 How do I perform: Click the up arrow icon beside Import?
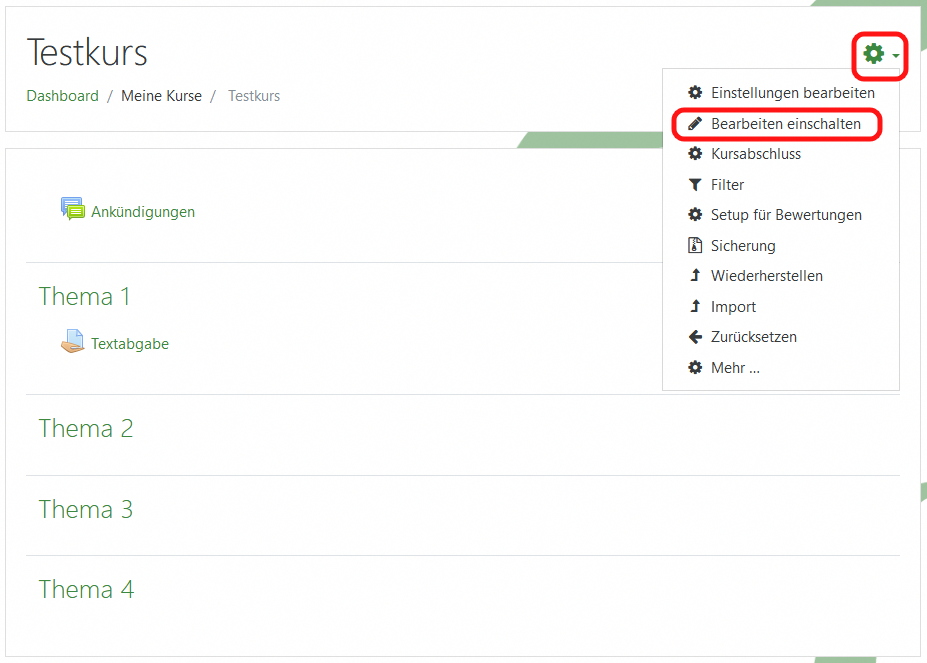click(x=695, y=307)
